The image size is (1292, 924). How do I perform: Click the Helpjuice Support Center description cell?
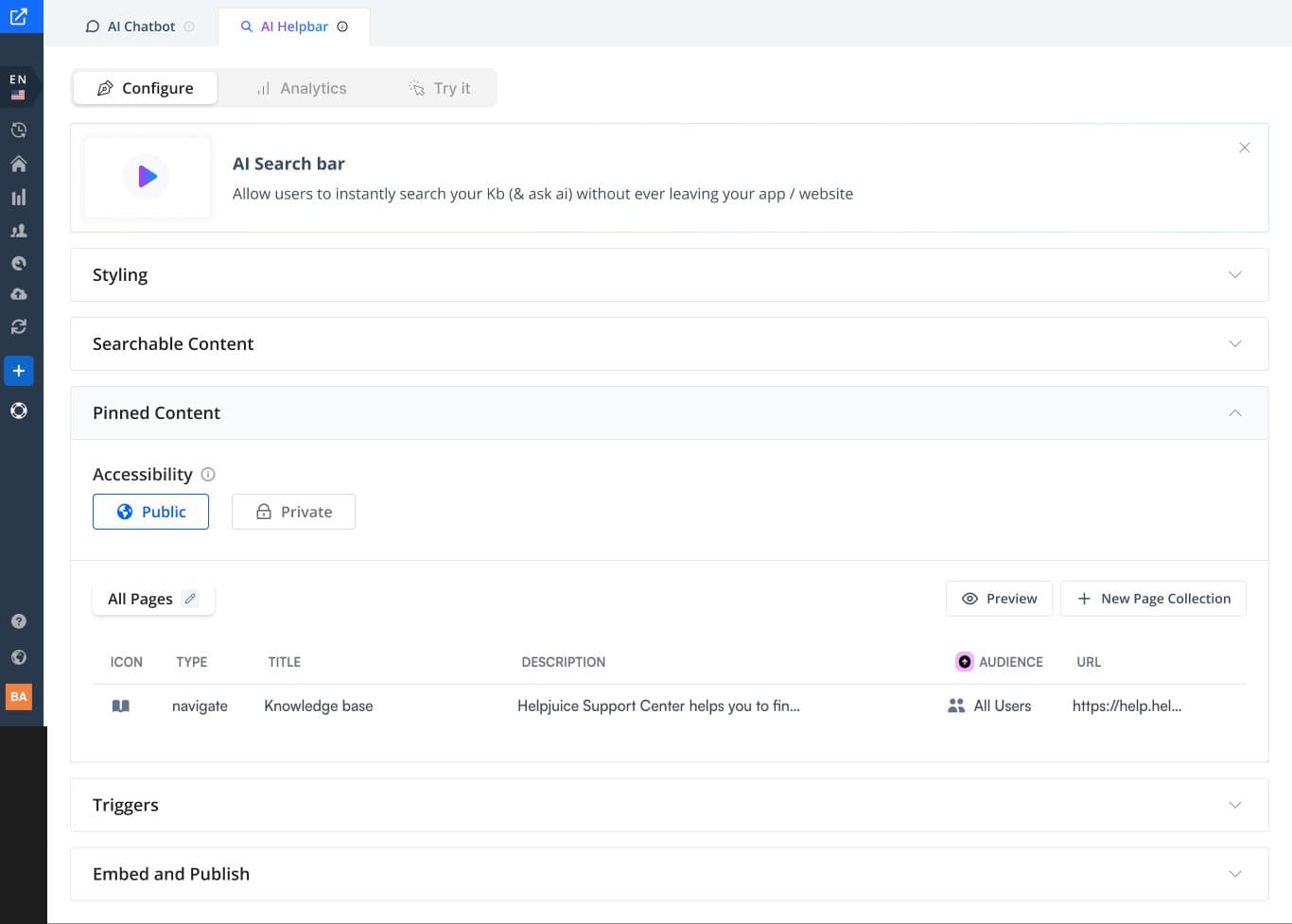coord(658,706)
